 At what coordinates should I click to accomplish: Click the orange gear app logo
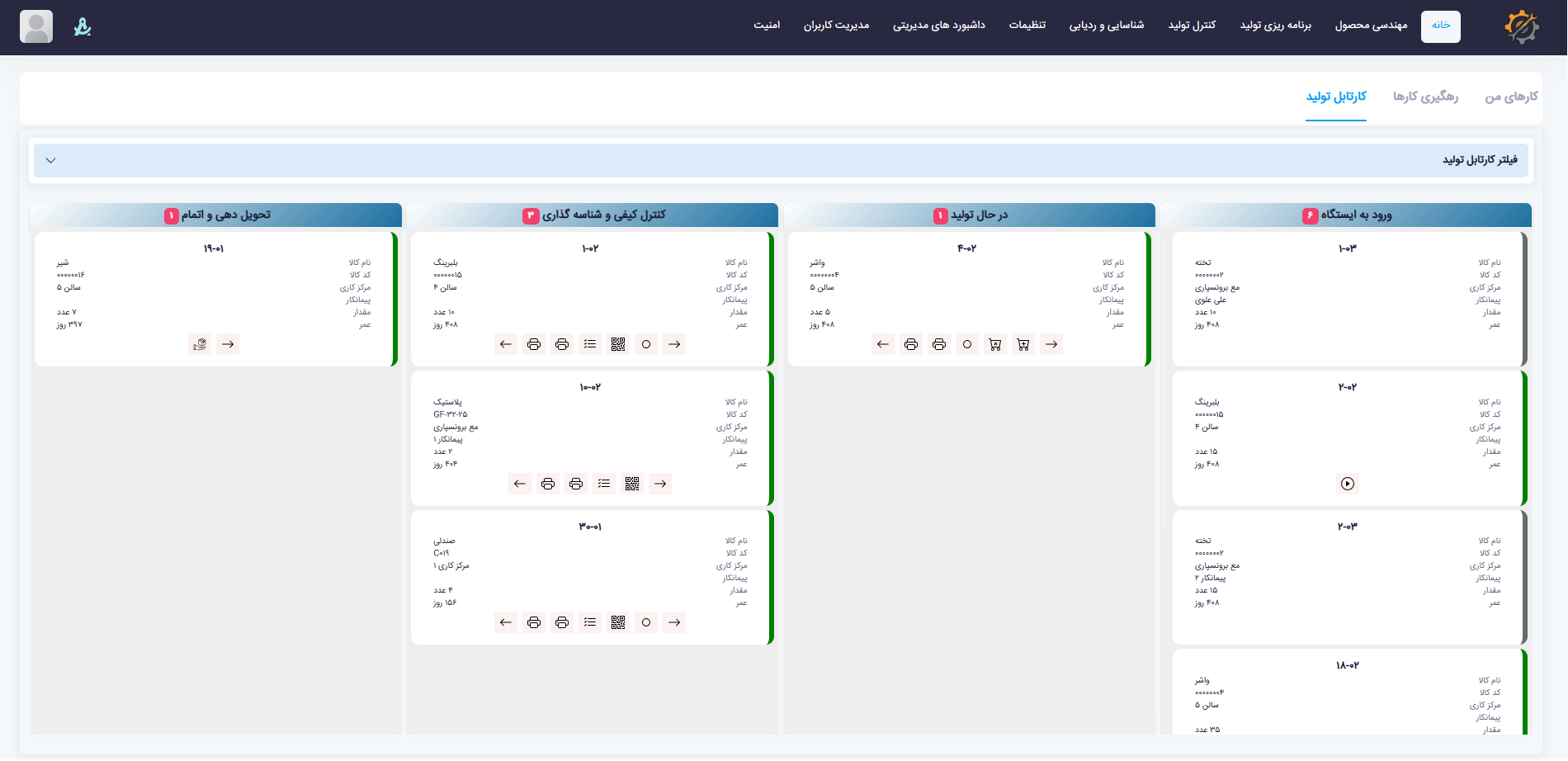click(x=1520, y=26)
